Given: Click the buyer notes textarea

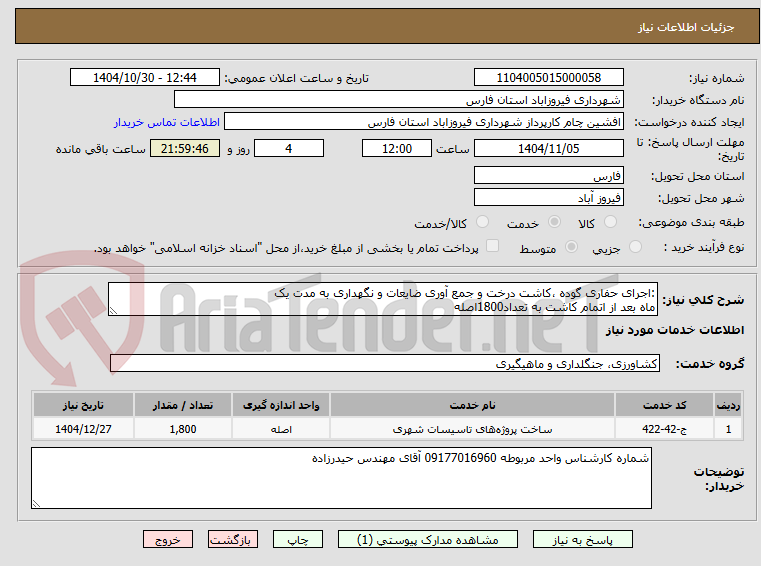Looking at the screenshot, I should 341,478.
